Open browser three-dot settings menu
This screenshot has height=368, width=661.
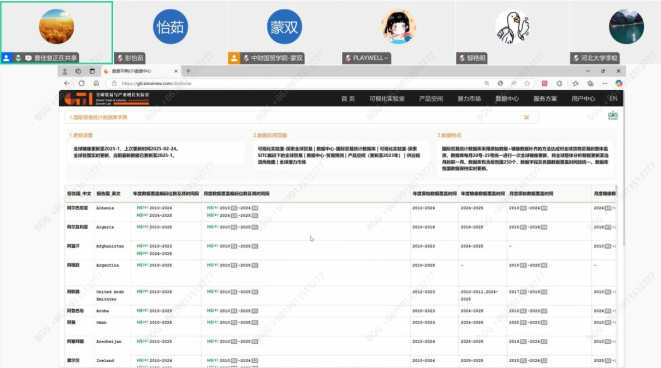pos(605,83)
